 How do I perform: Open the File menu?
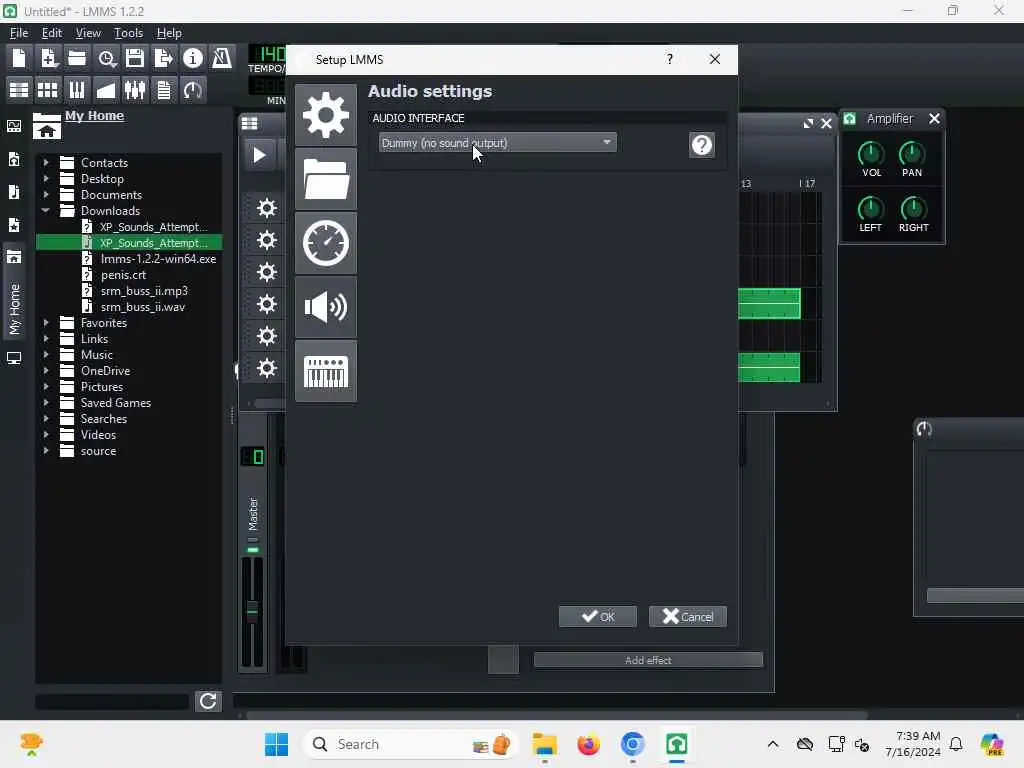[x=19, y=33]
